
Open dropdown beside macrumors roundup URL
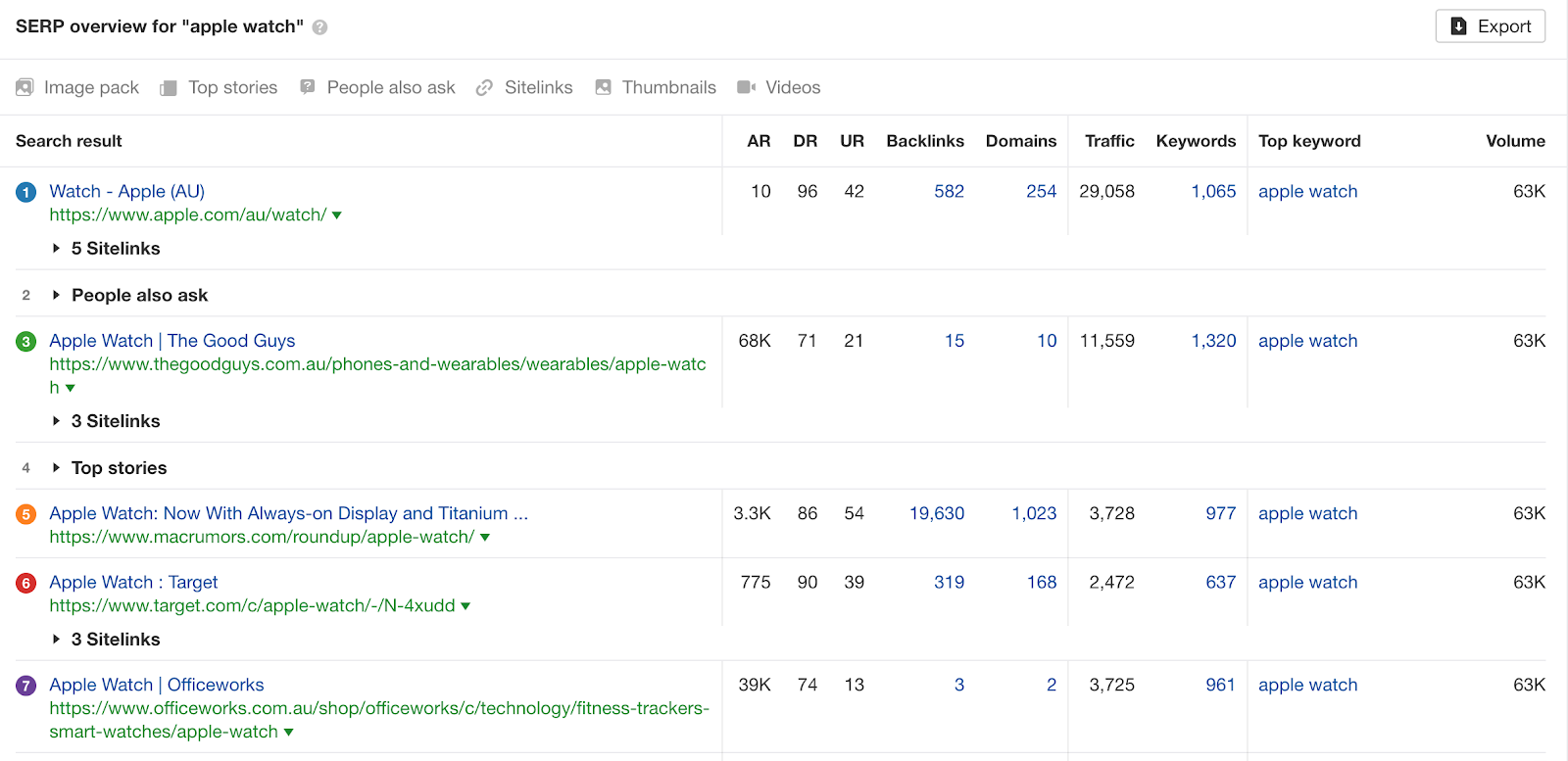[x=485, y=538]
